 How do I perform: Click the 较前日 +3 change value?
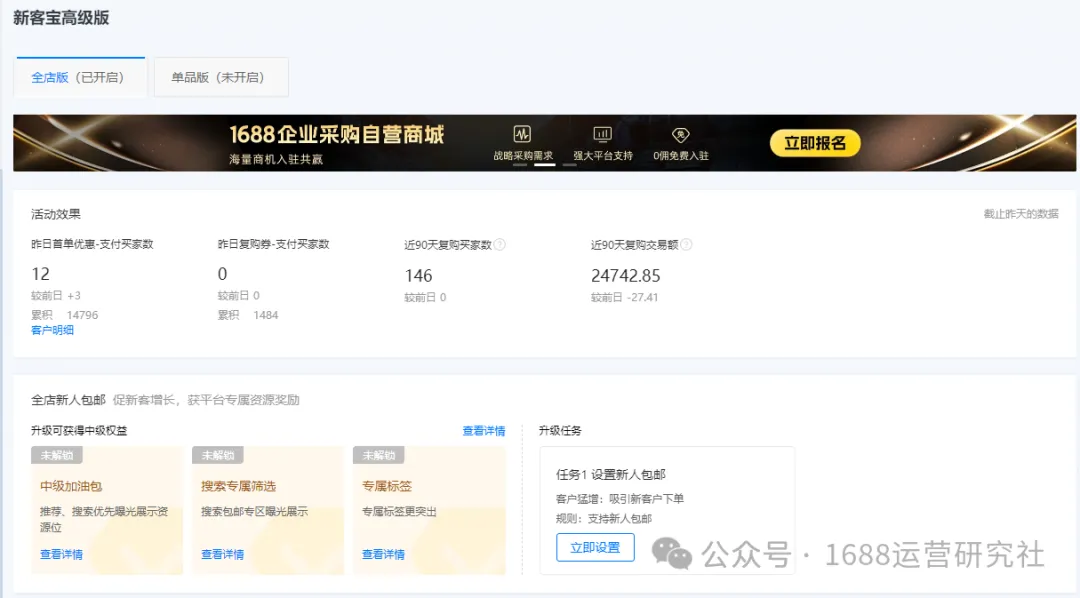point(56,296)
